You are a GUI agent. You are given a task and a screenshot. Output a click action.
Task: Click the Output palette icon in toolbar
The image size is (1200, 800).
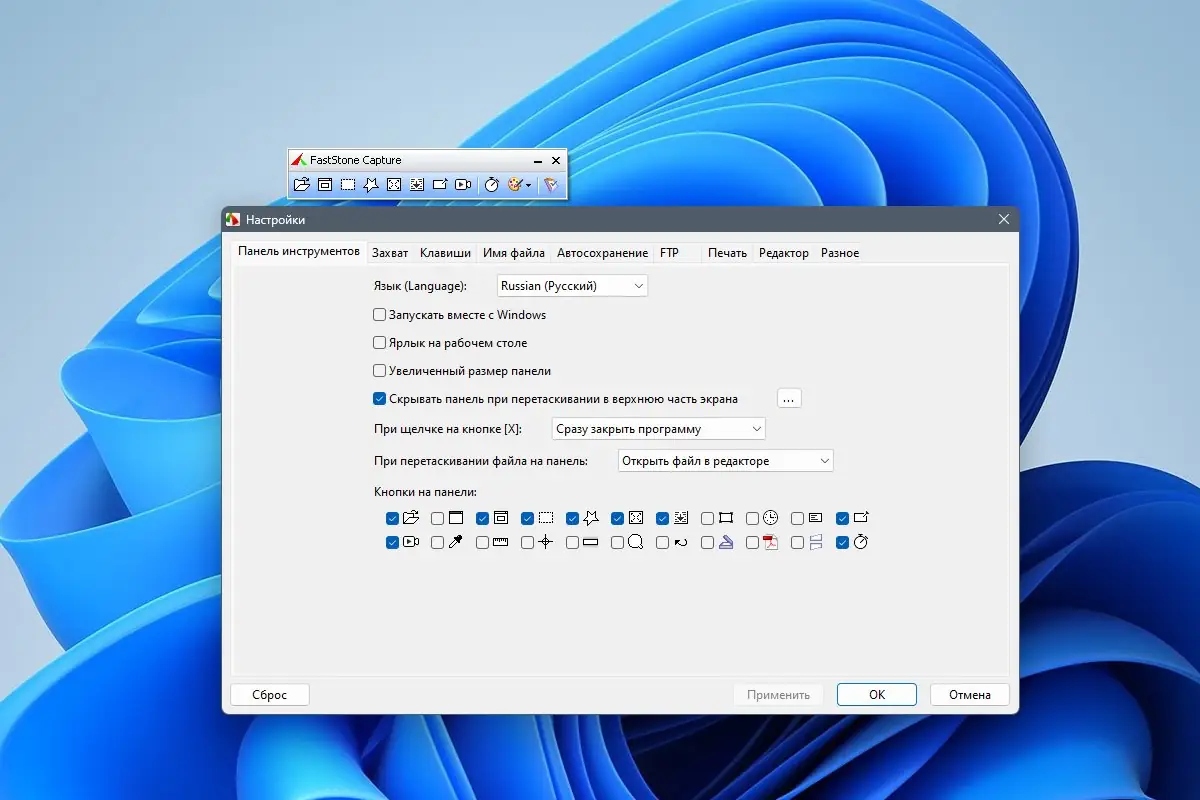[516, 185]
